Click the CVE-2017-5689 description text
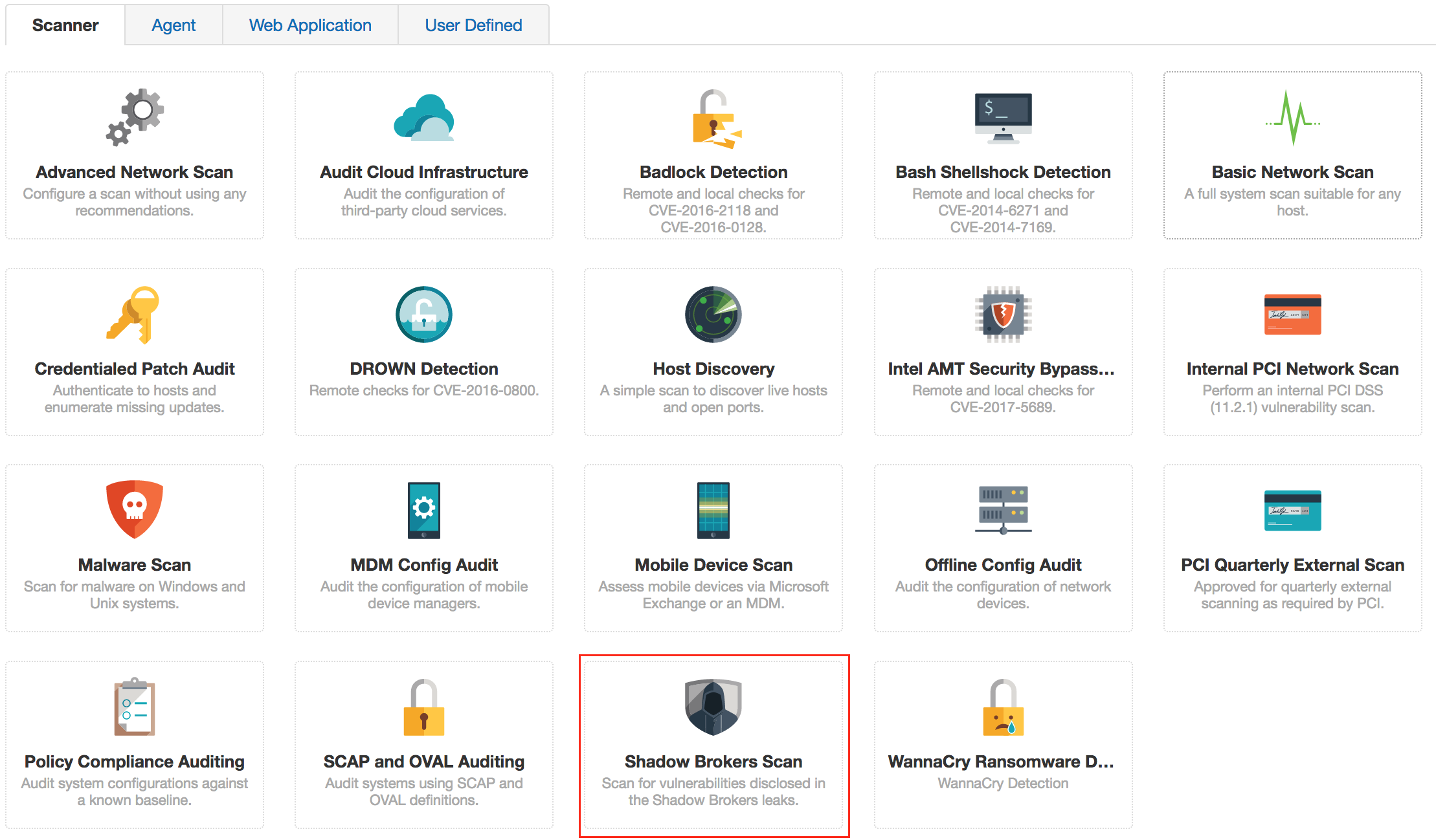Image resolution: width=1436 pixels, height=840 pixels. click(1004, 399)
